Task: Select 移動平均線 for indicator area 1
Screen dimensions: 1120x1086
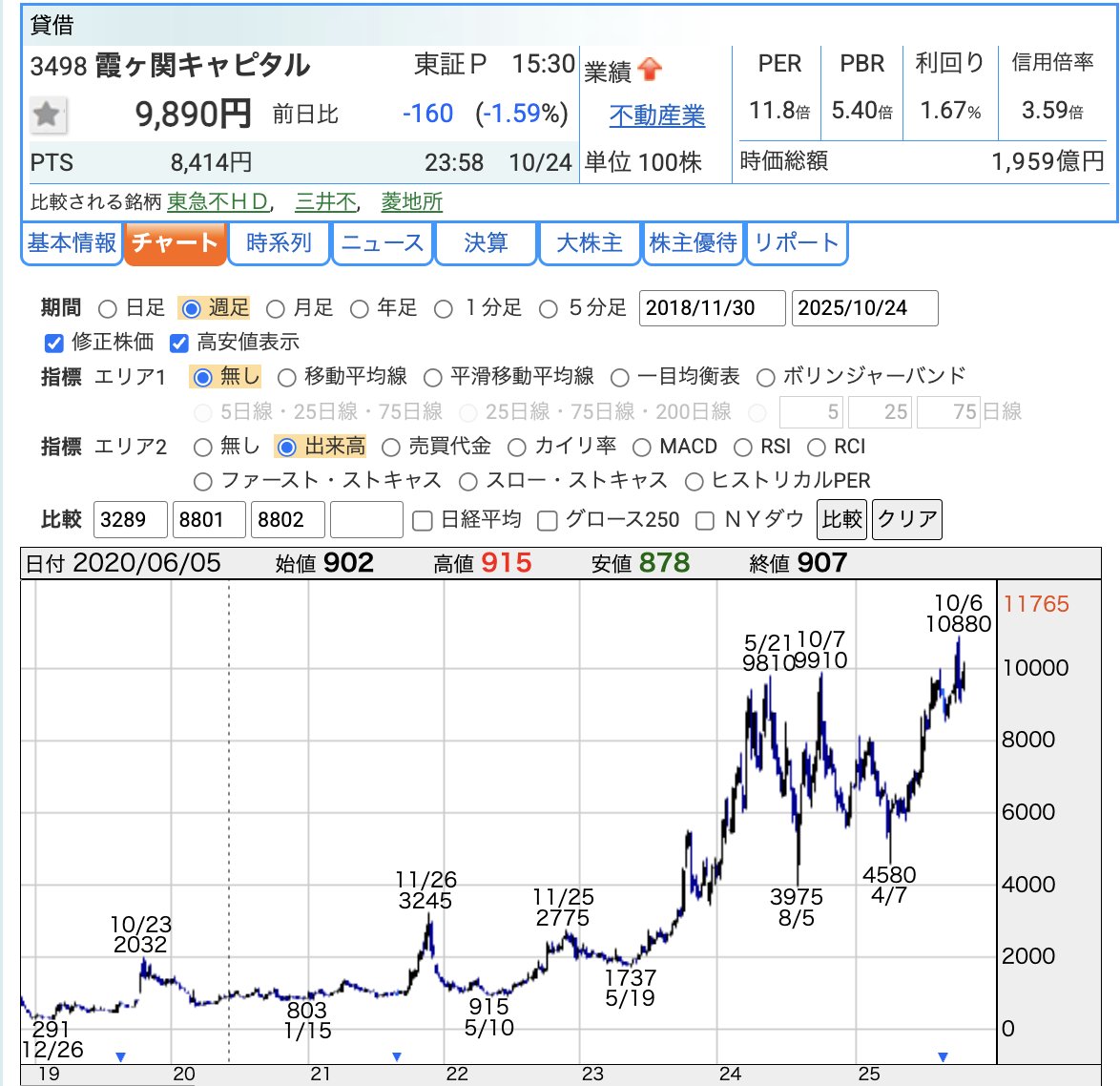Action: [x=284, y=376]
